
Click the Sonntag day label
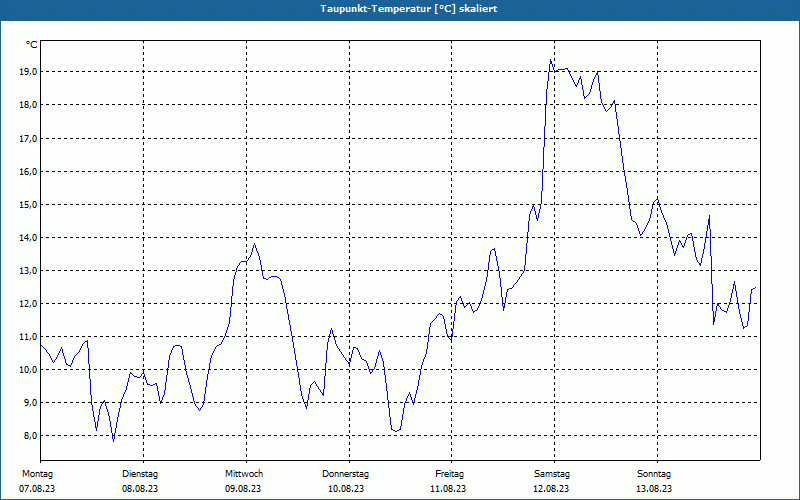(654, 474)
